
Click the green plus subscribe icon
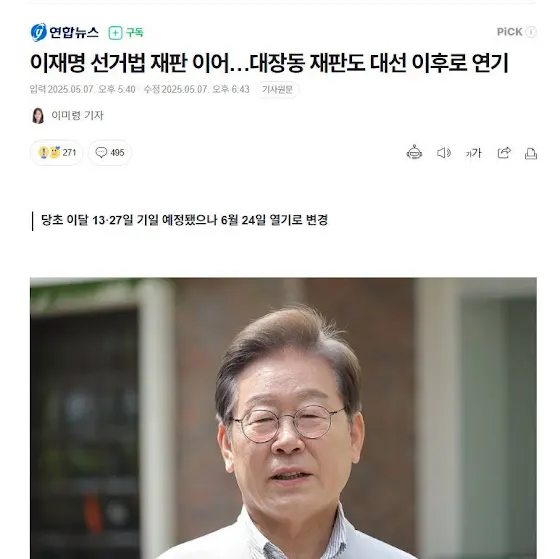point(115,33)
